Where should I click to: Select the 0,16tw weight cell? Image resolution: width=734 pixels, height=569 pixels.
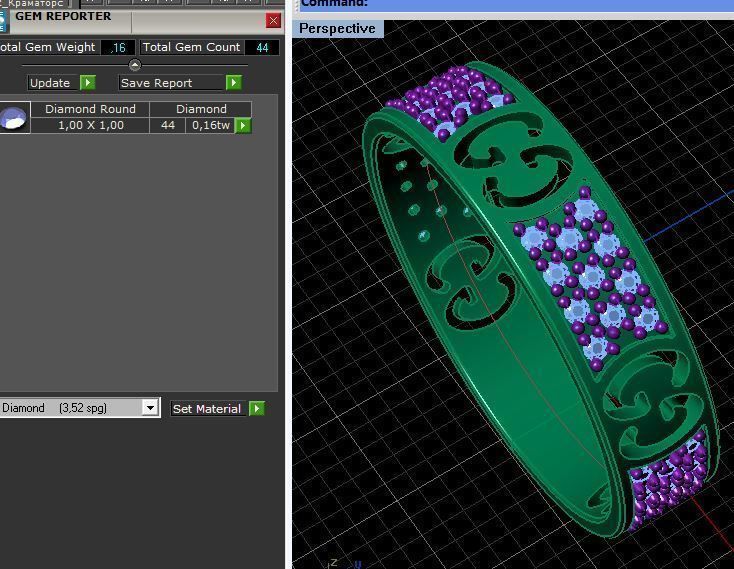click(x=210, y=125)
